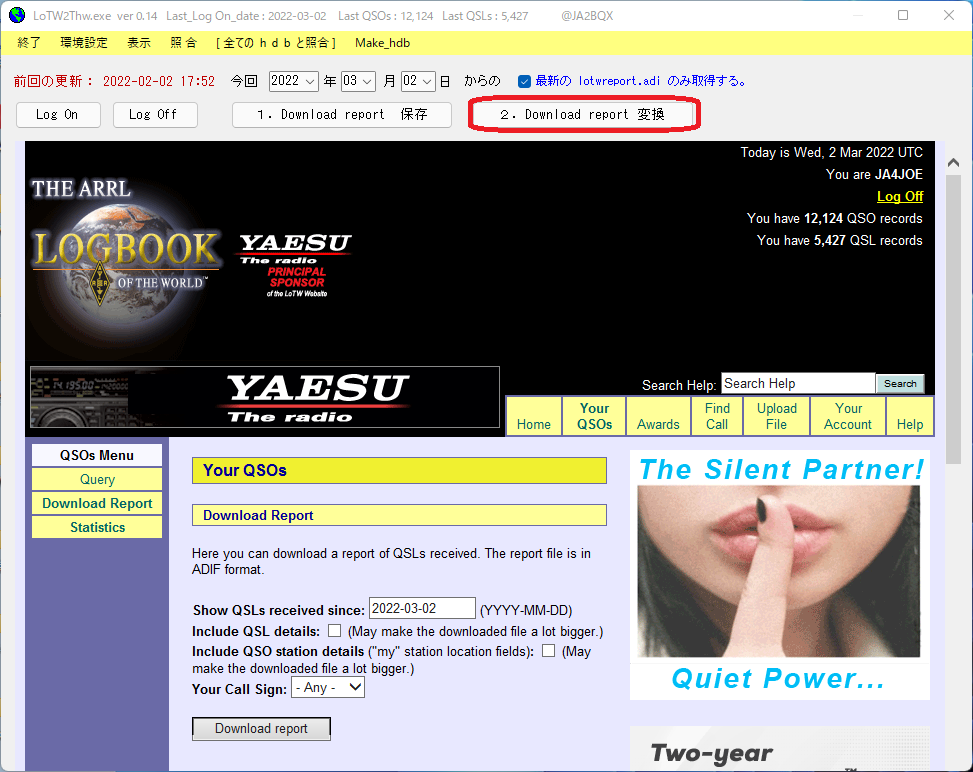This screenshot has width=973, height=772.
Task: Click the LoTW2Thw globe app icon
Action: coord(17,16)
